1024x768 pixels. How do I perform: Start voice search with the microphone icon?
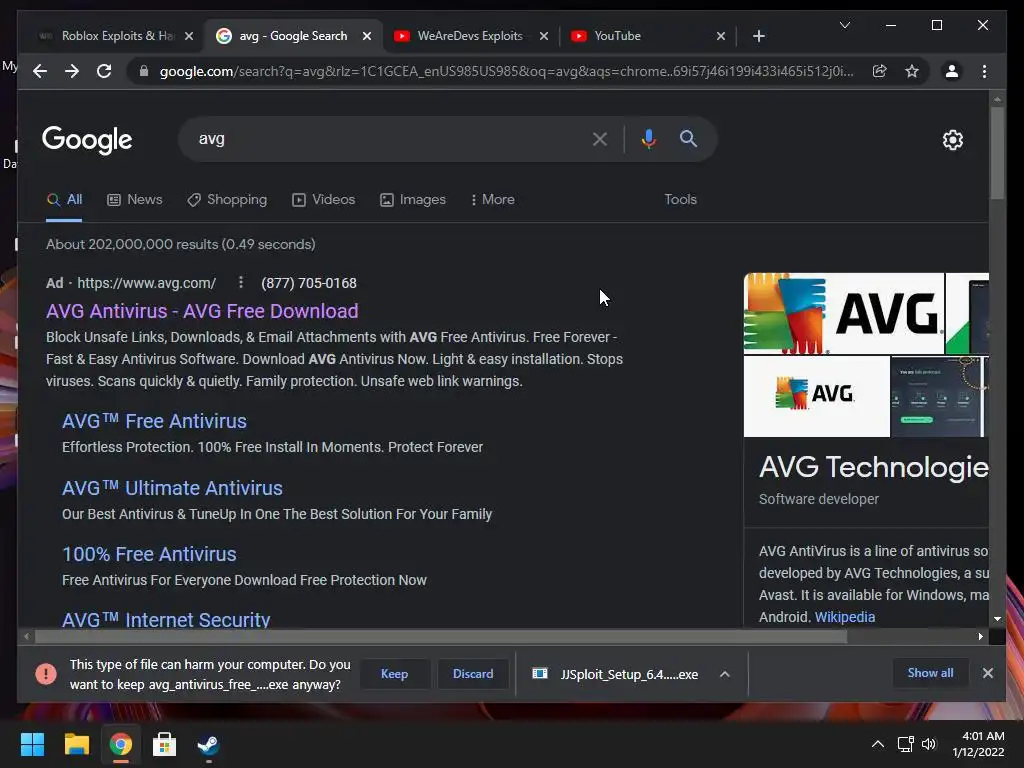(648, 139)
